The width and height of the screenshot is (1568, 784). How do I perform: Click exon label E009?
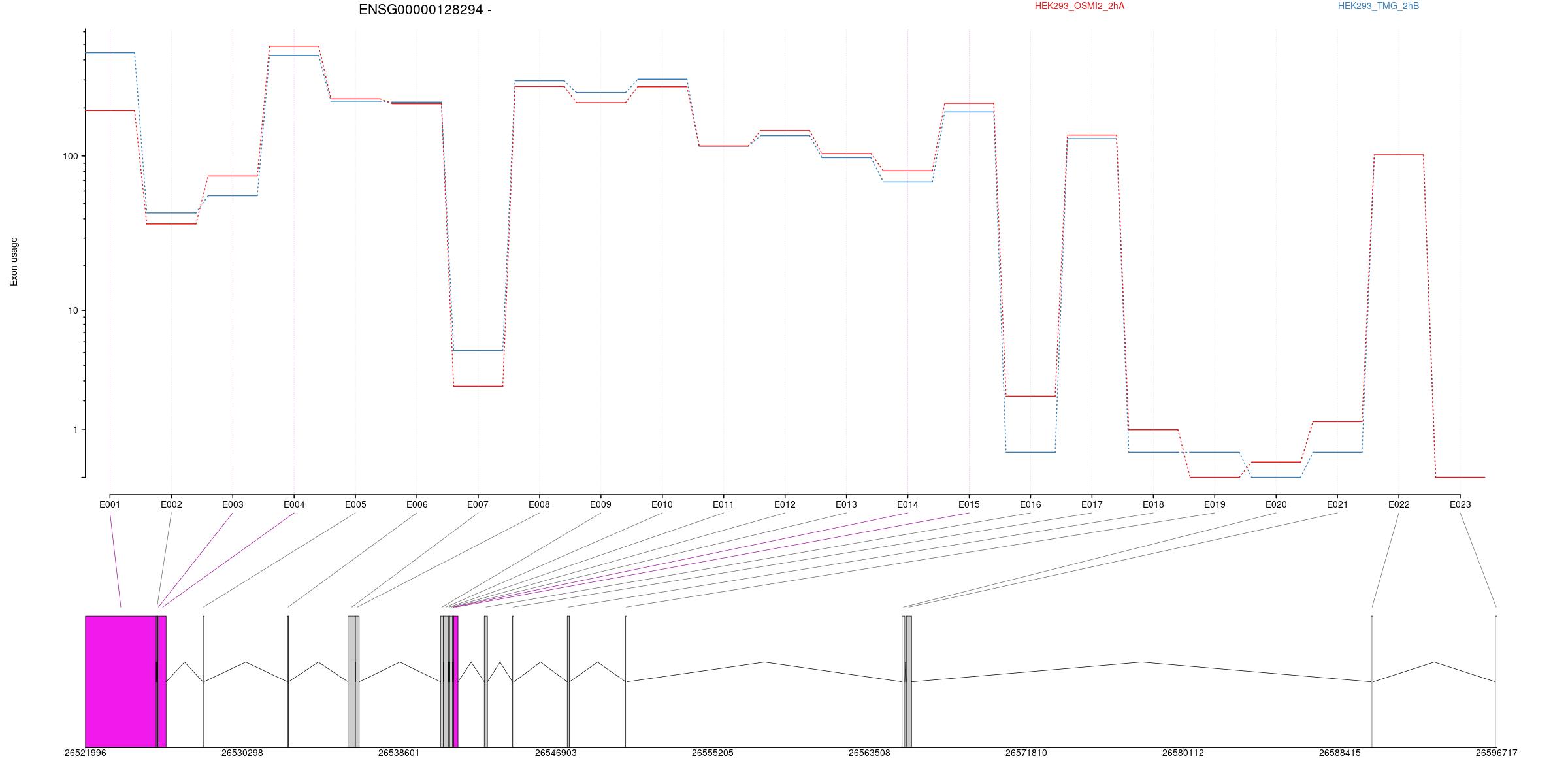[600, 504]
